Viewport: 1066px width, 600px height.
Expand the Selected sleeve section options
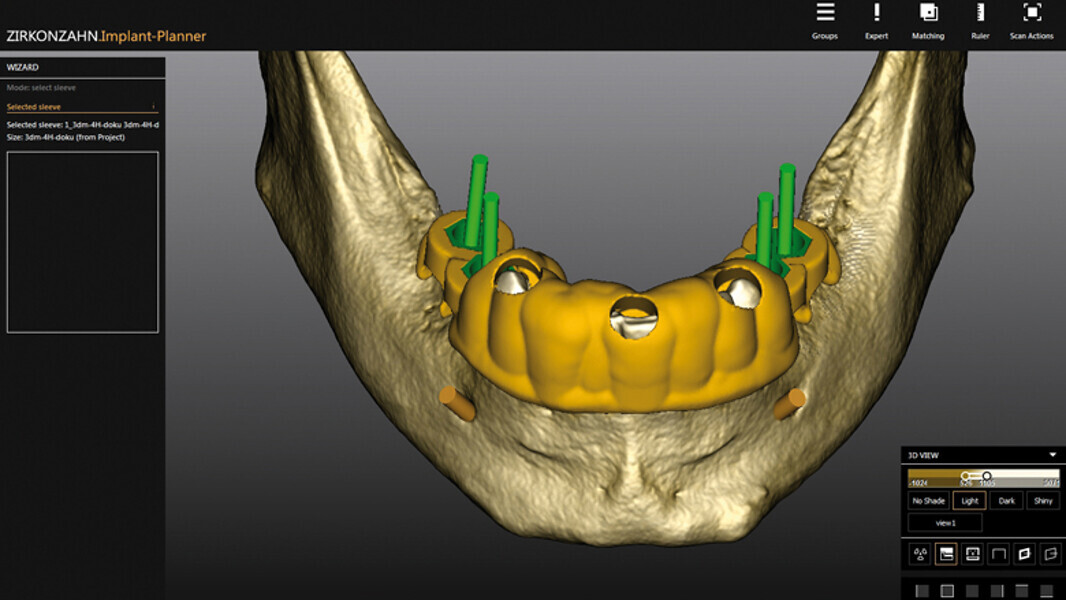click(x=153, y=106)
